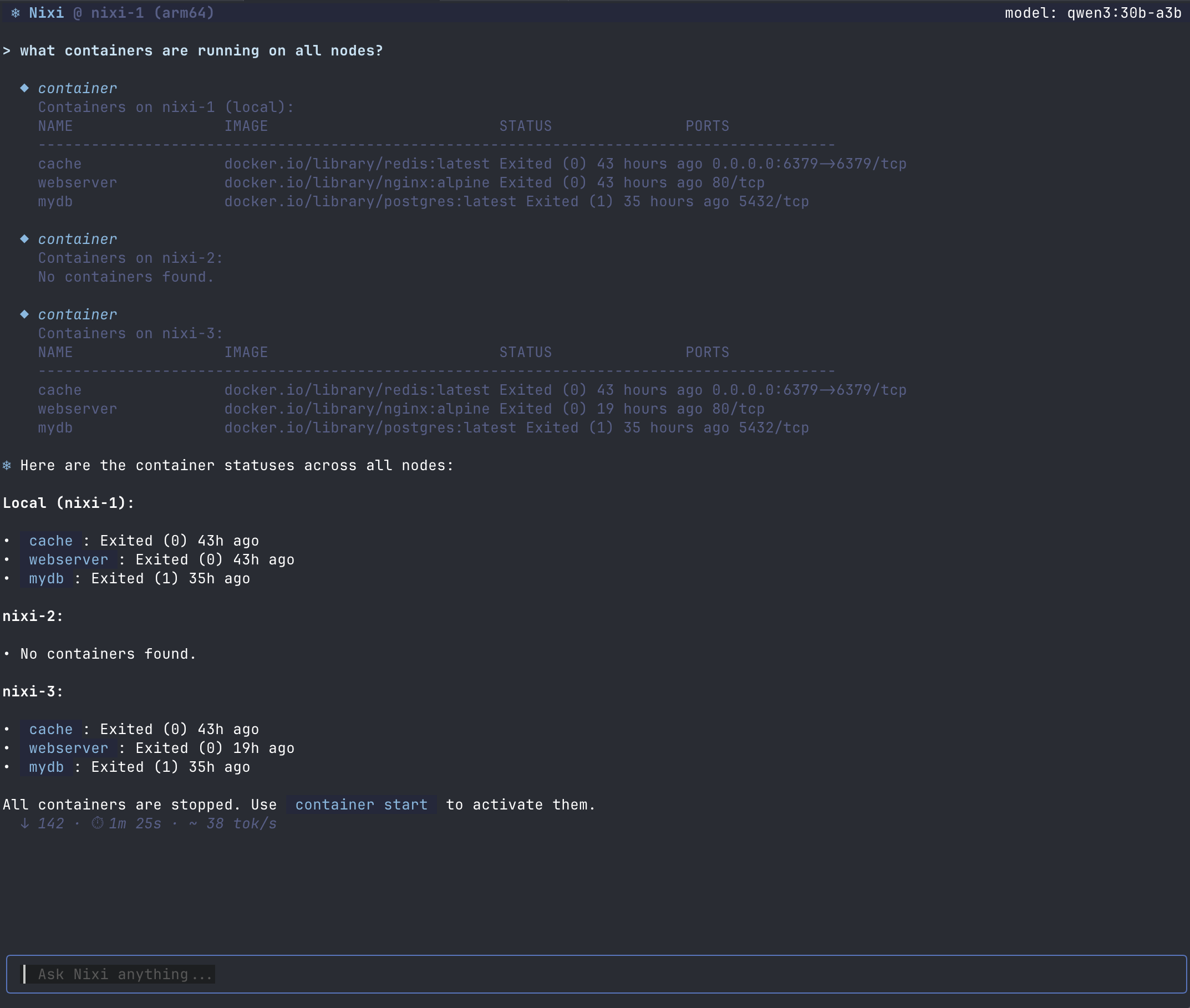The width and height of the screenshot is (1190, 1008).
Task: Click 'No containers found.' bullet in nixi-2 summary
Action: [109, 654]
